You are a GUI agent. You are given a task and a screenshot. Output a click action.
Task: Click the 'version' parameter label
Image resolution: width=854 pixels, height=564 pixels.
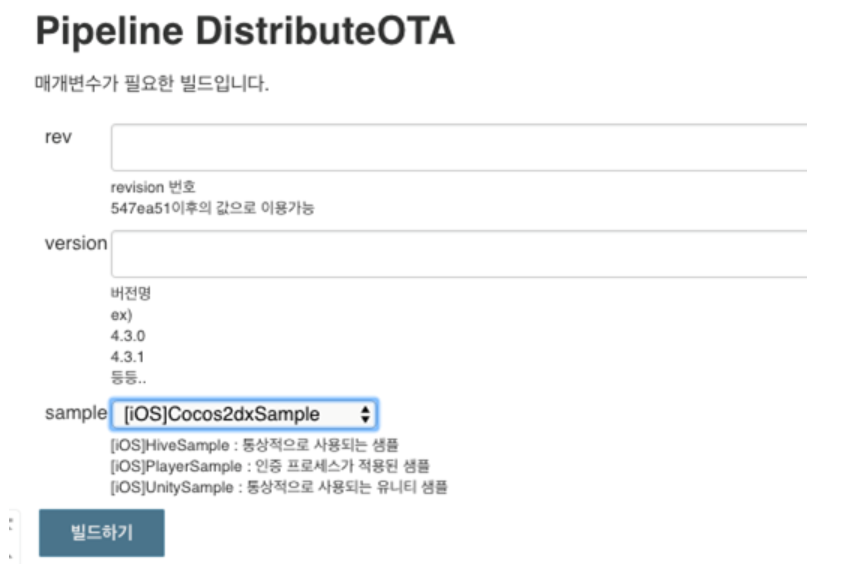pyautogui.click(x=75, y=243)
